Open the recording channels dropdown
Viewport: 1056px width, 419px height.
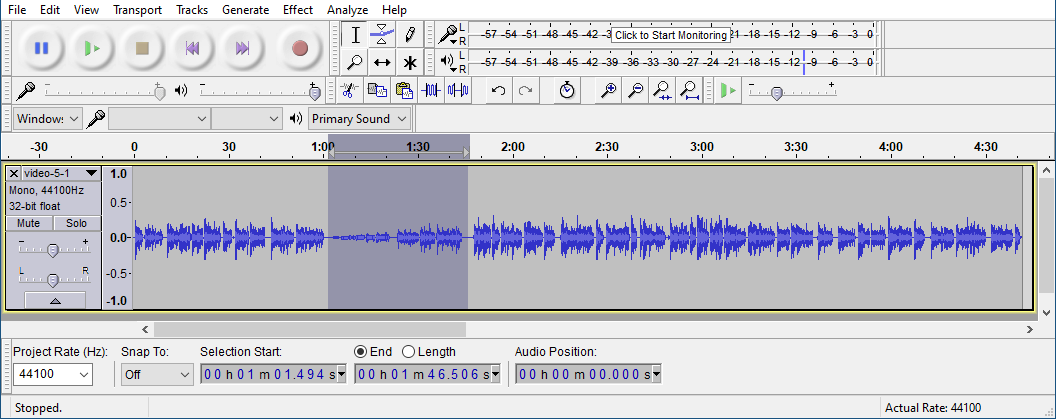[246, 119]
